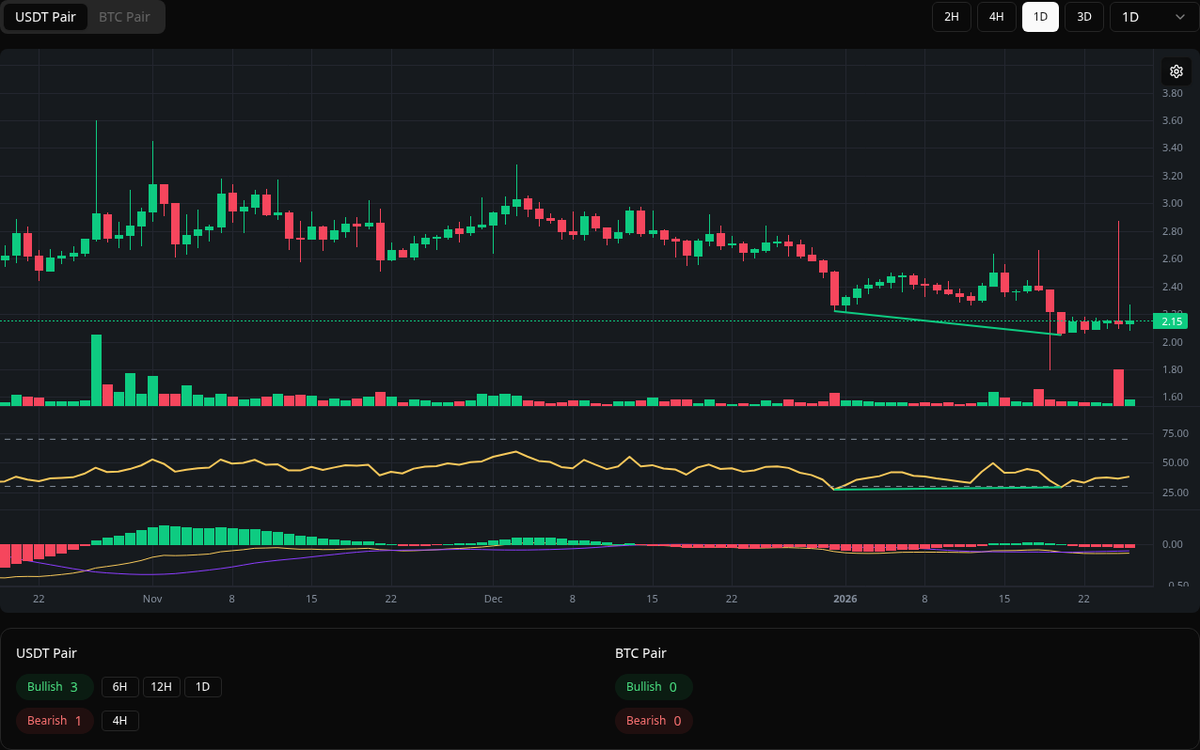This screenshot has width=1200, height=750.
Task: Click the BTC Pair summary heading
Action: [641, 653]
